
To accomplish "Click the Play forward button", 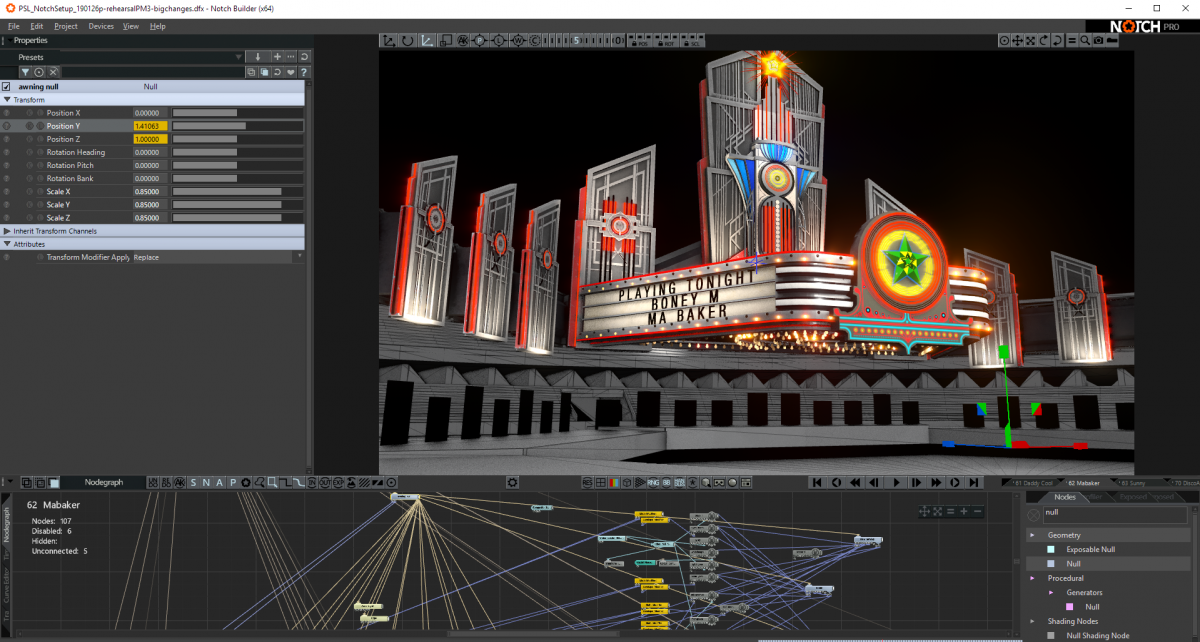I will click(897, 482).
